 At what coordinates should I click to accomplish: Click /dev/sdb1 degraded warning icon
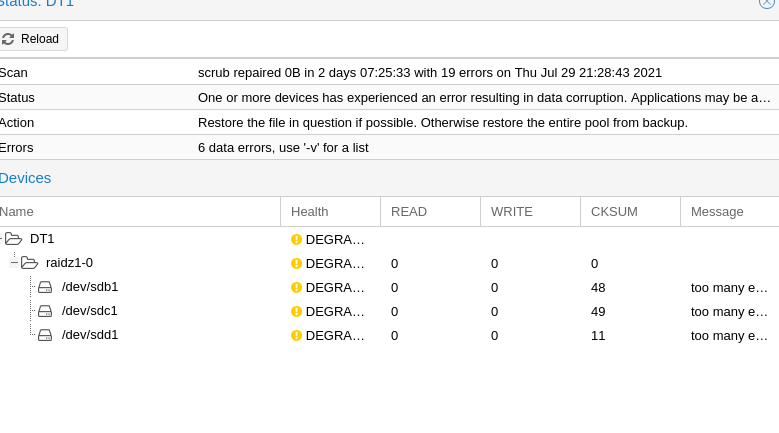(296, 288)
